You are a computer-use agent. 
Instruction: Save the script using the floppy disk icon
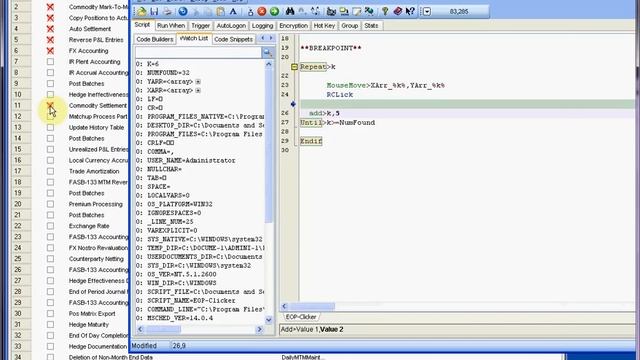(154, 11)
